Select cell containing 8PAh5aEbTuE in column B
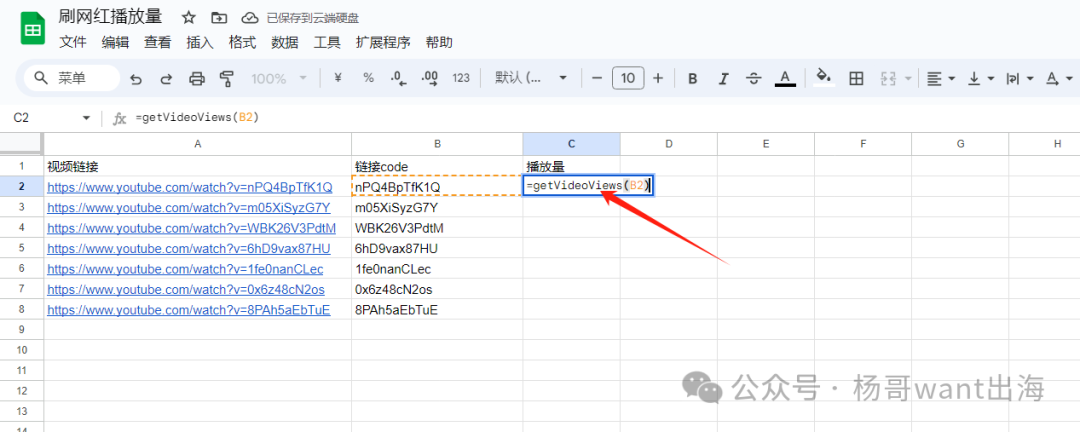The height and width of the screenshot is (432, 1080). click(x=437, y=310)
